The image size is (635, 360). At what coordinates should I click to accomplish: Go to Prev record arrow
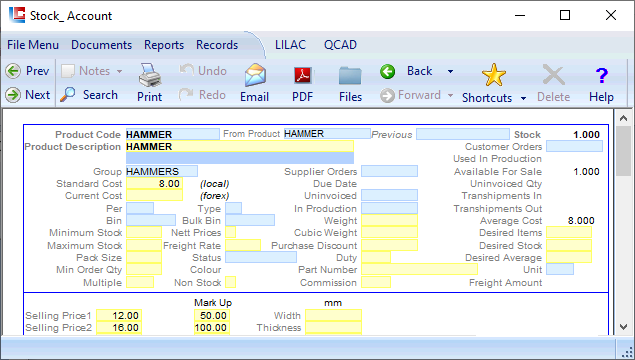point(13,71)
